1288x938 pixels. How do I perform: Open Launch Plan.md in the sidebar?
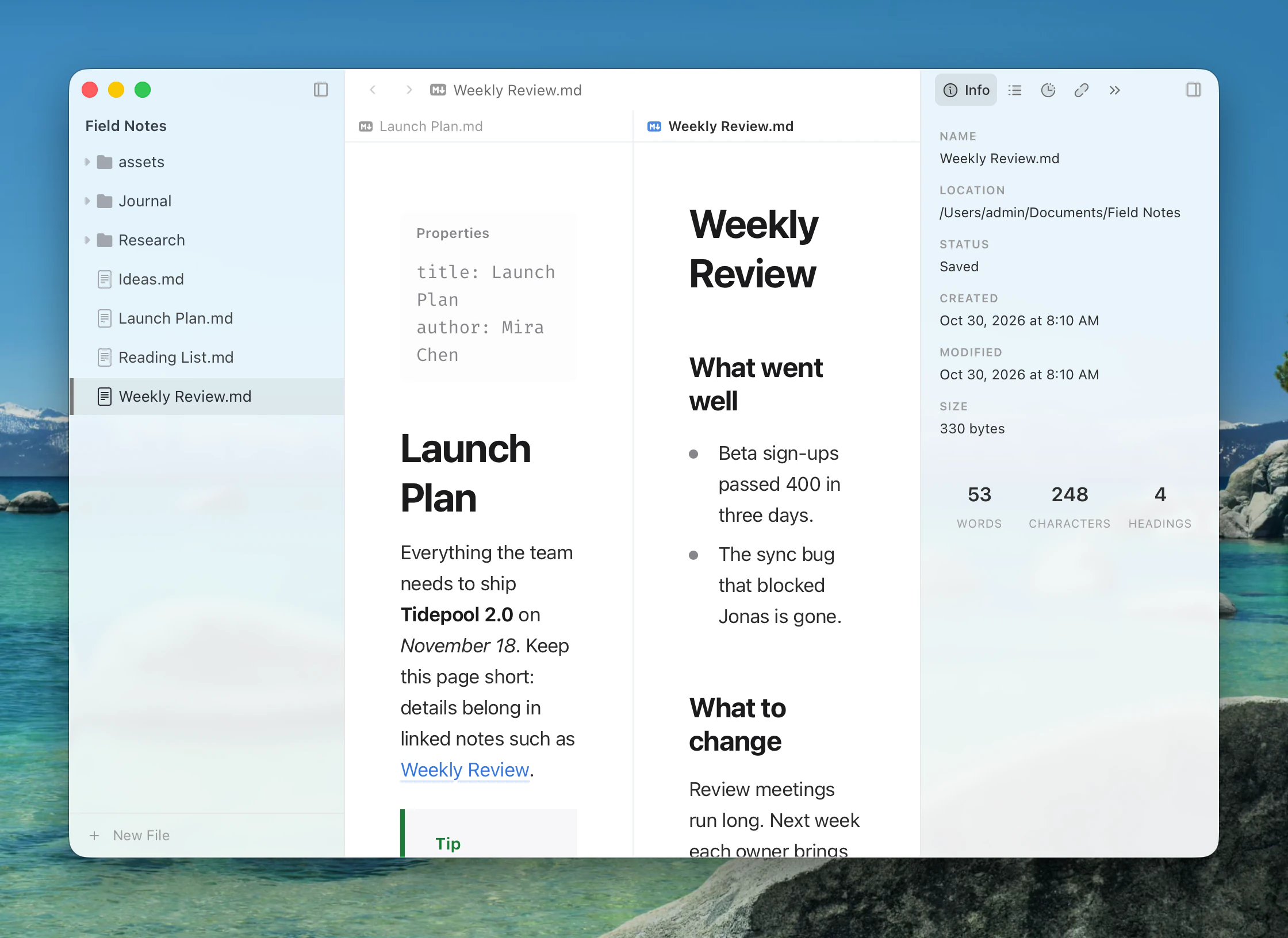click(x=207, y=318)
